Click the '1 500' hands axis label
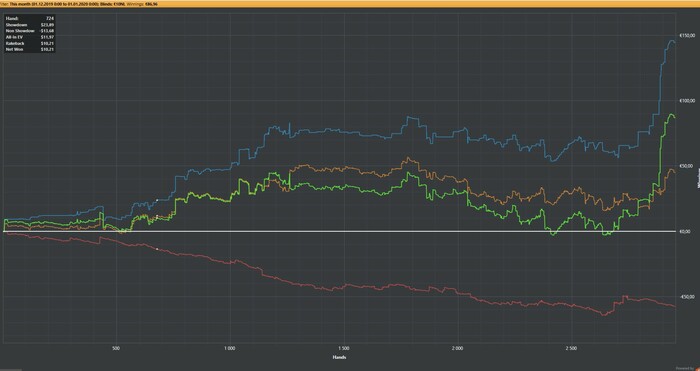This screenshot has height=371, width=700. pyautogui.click(x=344, y=347)
